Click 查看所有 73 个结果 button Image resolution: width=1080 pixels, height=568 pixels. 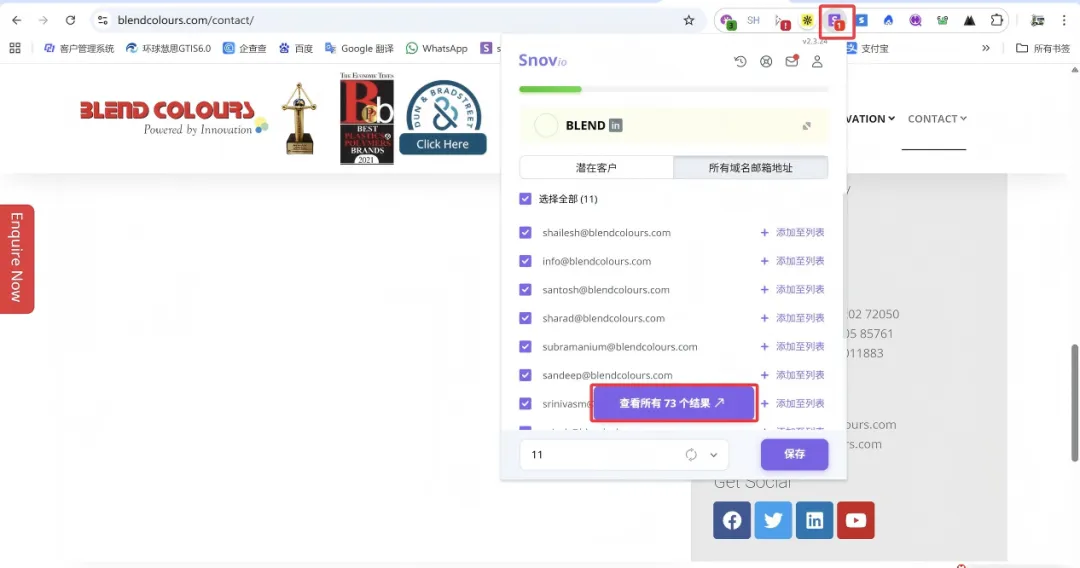pyautogui.click(x=674, y=403)
